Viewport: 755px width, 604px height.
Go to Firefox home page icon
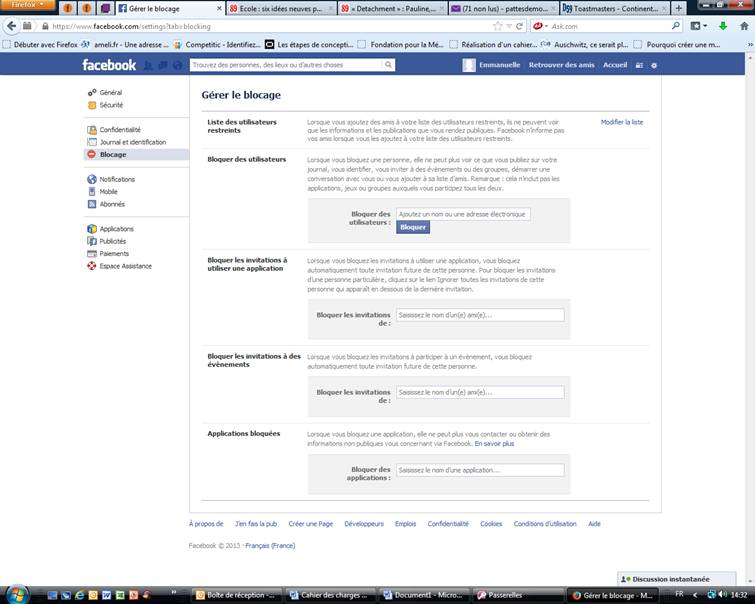tap(744, 26)
